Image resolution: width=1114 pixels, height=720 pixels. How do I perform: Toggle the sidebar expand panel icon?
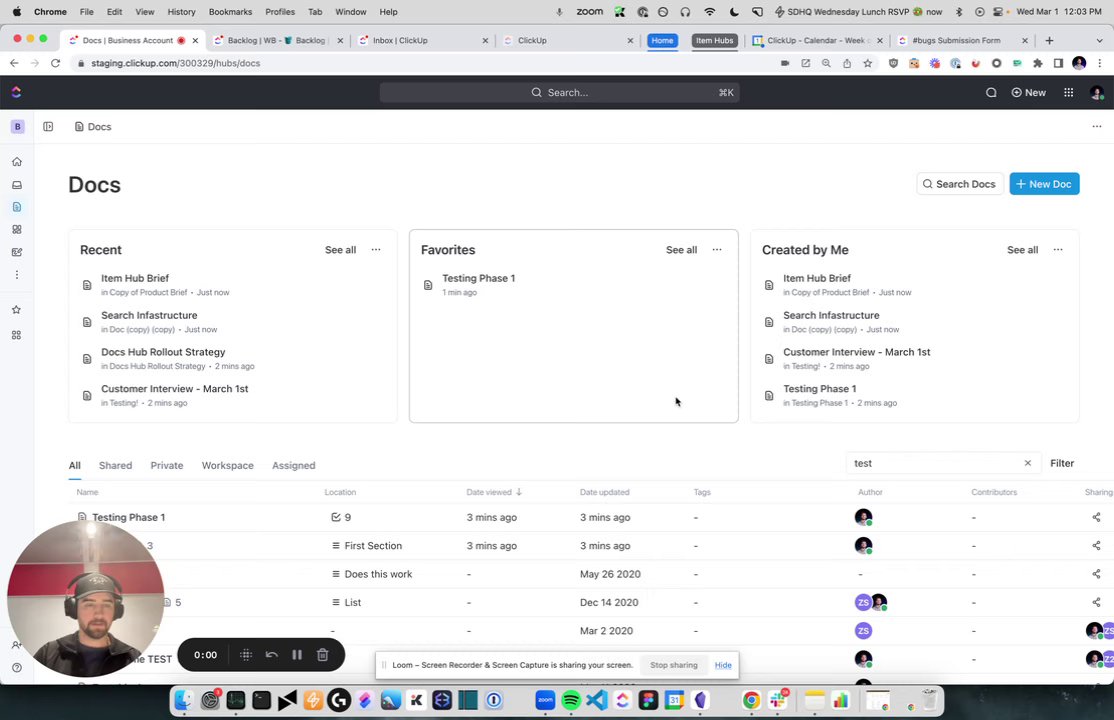tap(48, 127)
